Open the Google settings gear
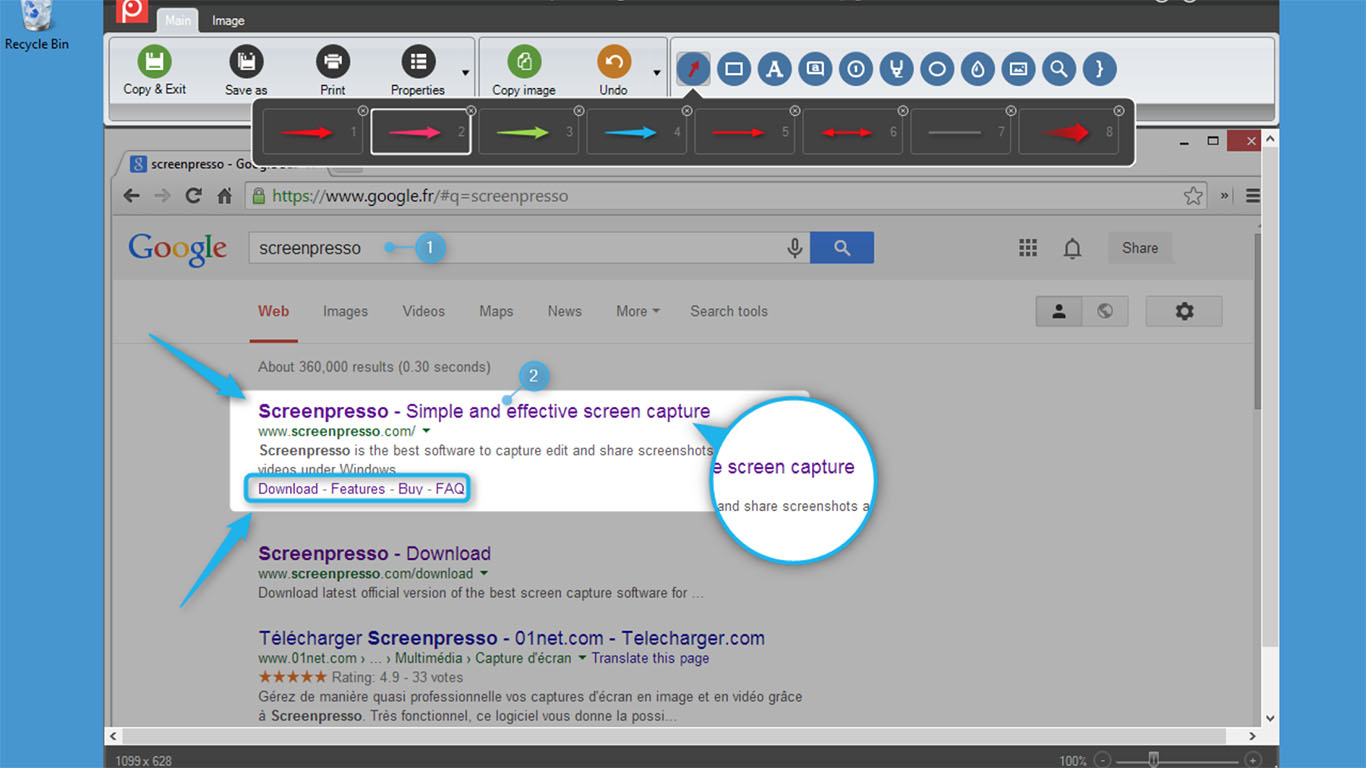The height and width of the screenshot is (768, 1366). 1184,311
